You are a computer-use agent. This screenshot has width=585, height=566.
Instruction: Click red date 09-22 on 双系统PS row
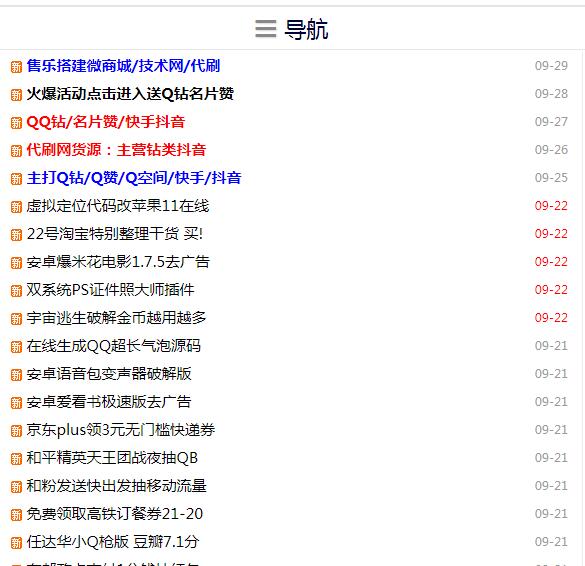click(x=551, y=290)
